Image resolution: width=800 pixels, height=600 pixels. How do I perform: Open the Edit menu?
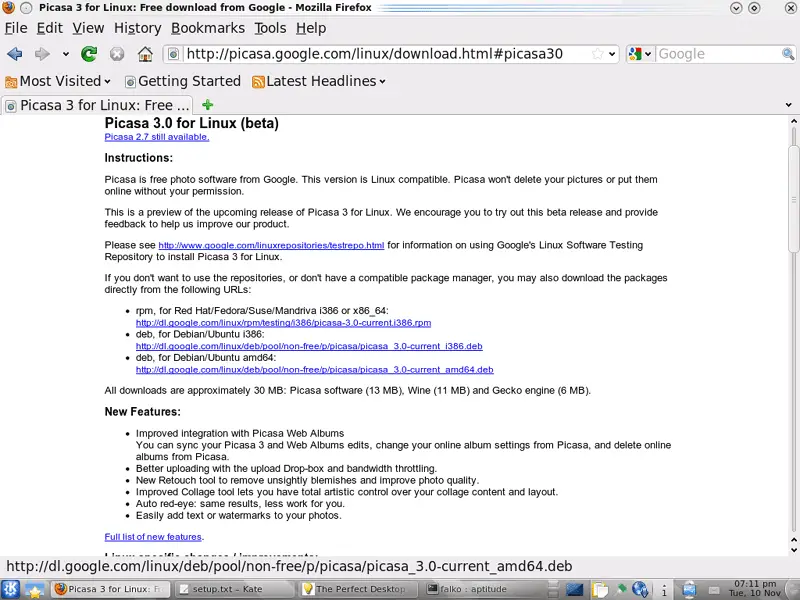click(x=49, y=28)
